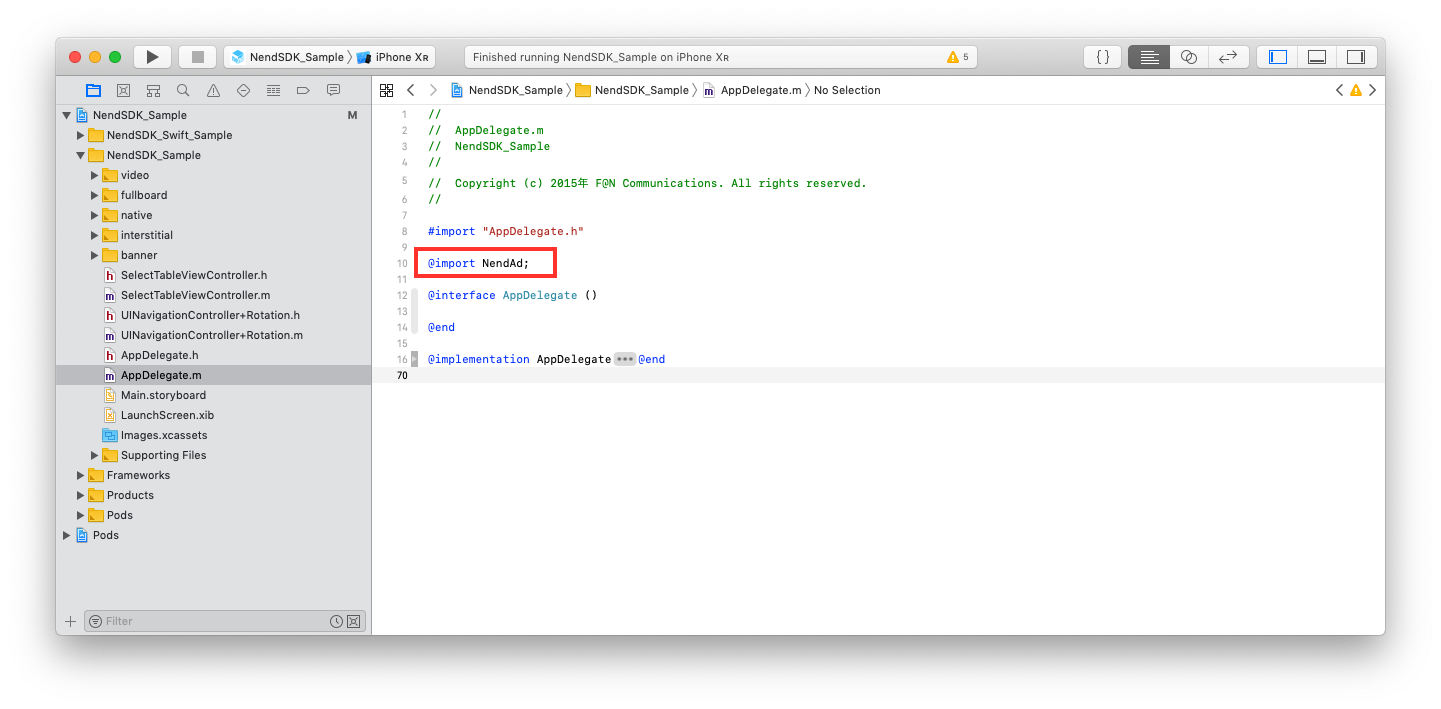
Task: Click the #import "AppDelegate.h" line
Action: point(505,231)
